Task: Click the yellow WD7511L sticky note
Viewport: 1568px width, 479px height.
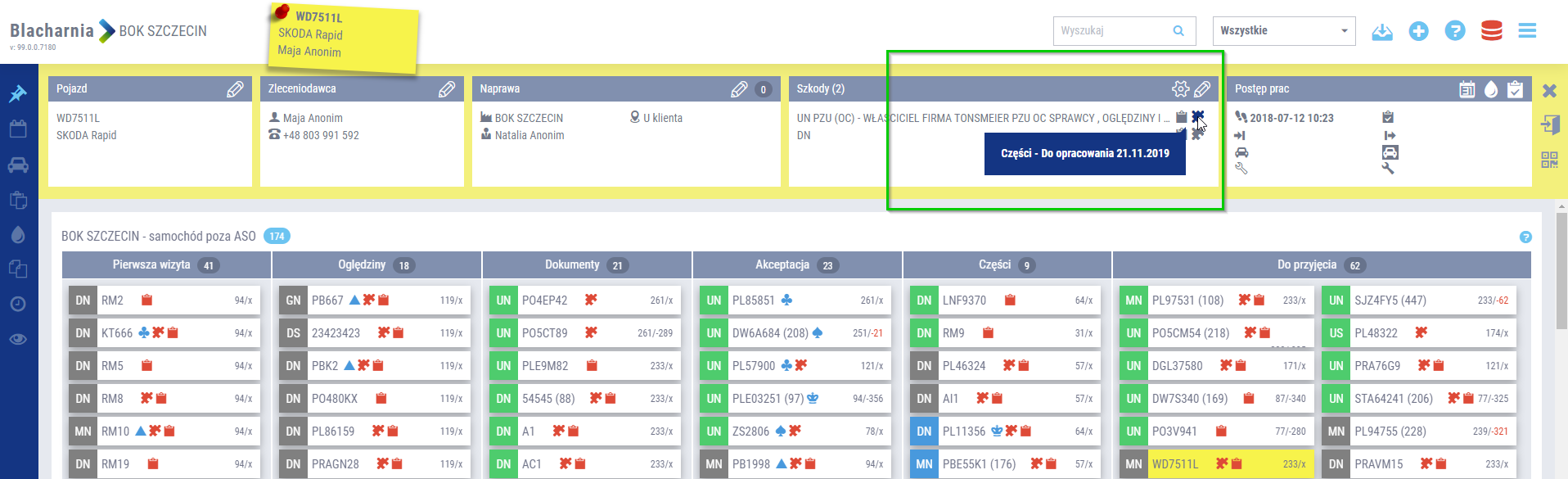Action: point(343,37)
